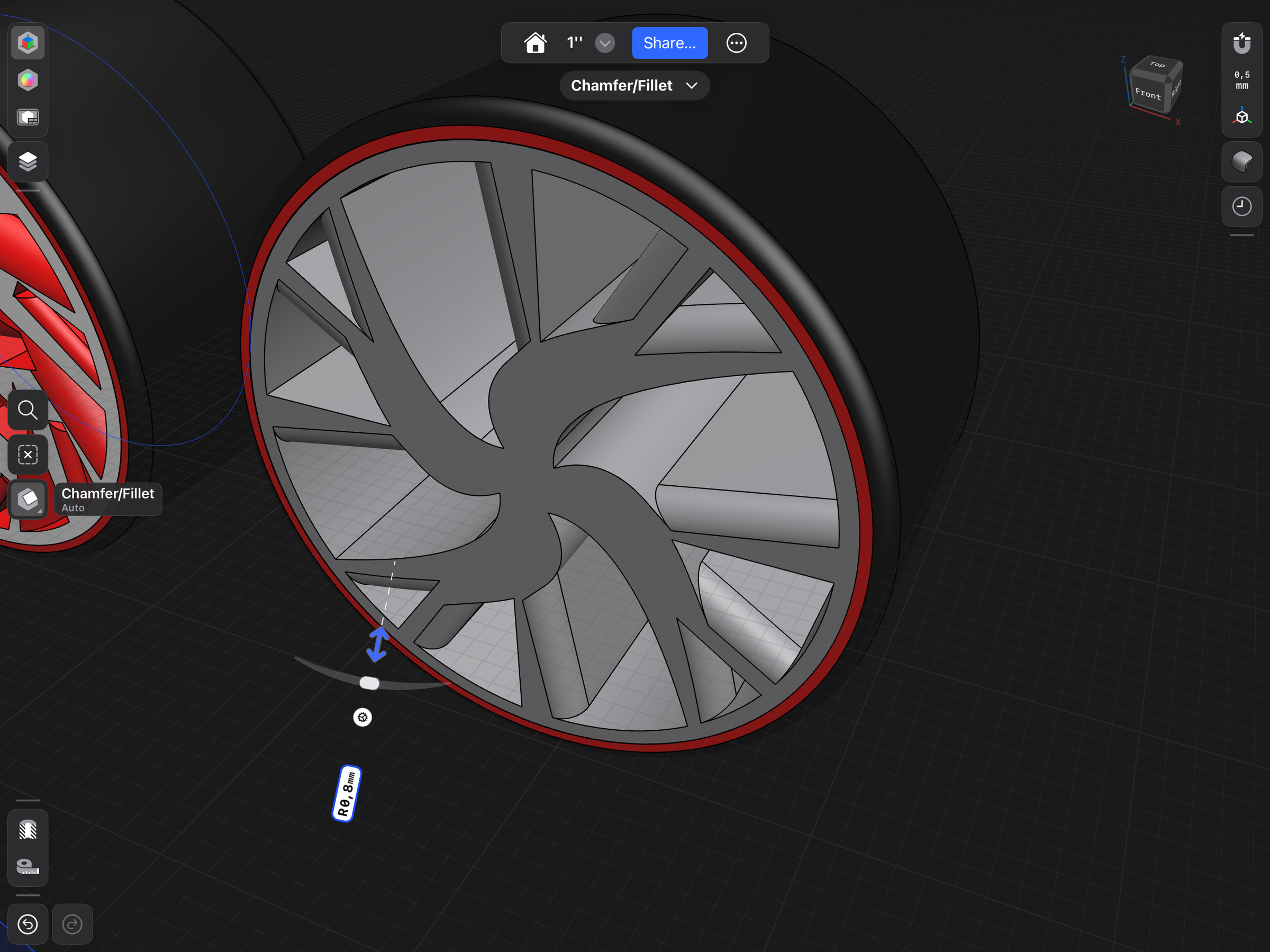Expand the design name chevron
Image resolution: width=1270 pixels, height=952 pixels.
click(x=604, y=43)
